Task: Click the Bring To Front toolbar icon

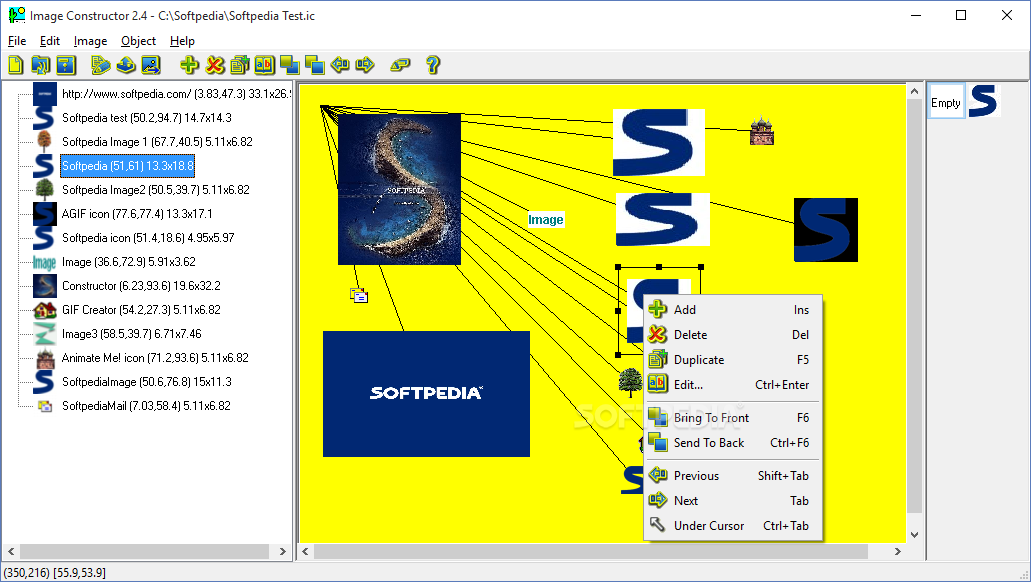Action: pyautogui.click(x=289, y=64)
